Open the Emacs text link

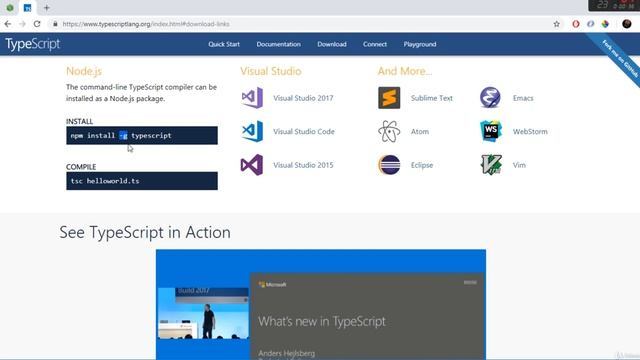(523, 98)
